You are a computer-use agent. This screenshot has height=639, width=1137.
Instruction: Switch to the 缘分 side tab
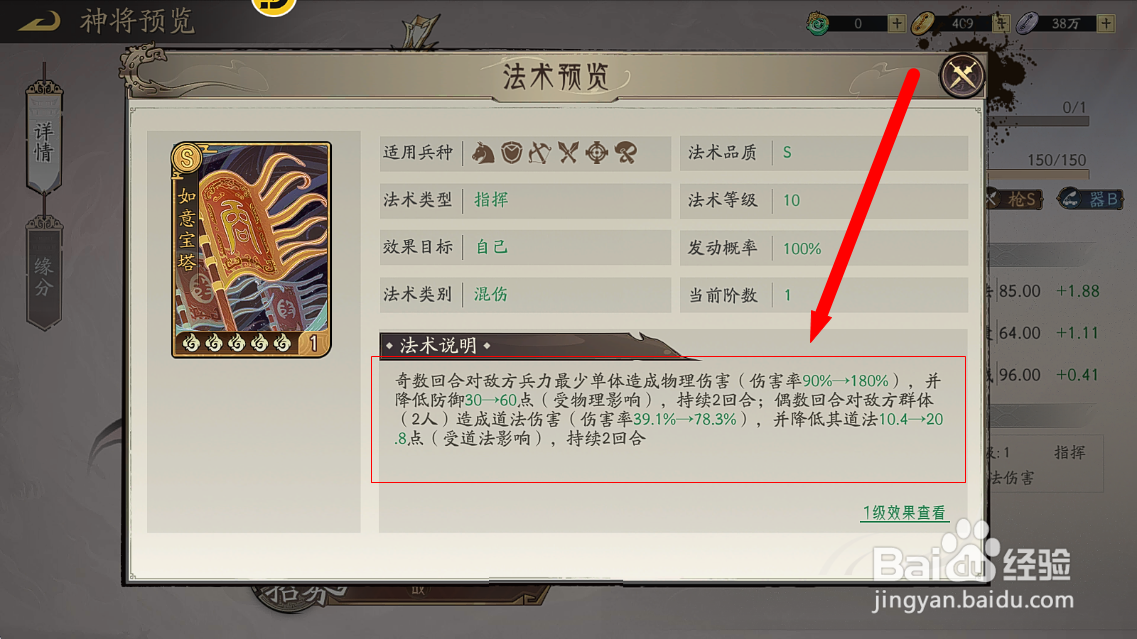pyautogui.click(x=44, y=274)
